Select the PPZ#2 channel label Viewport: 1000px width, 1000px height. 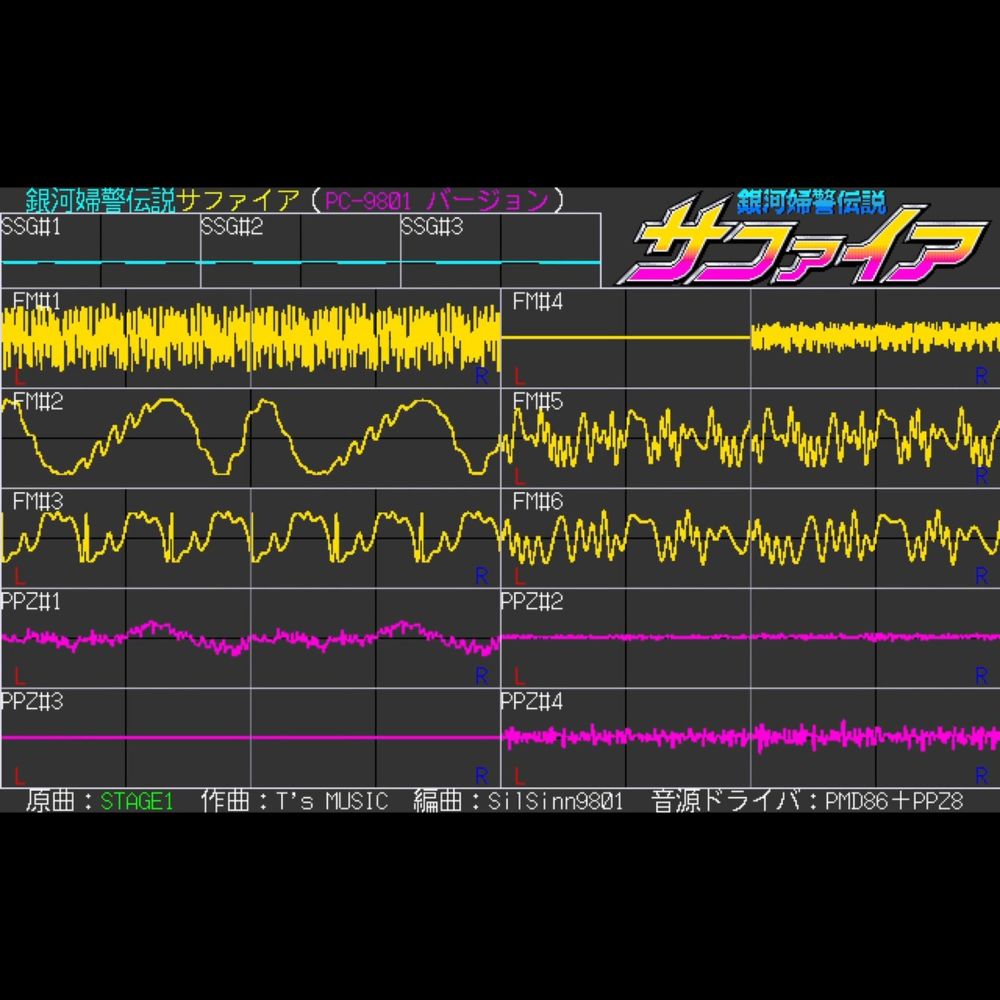point(532,601)
